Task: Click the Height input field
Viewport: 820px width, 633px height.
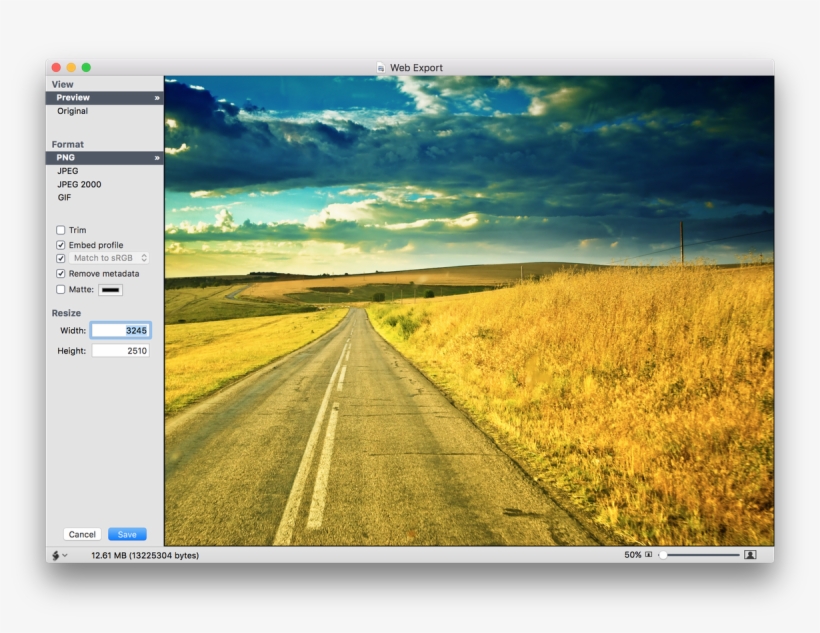Action: click(120, 351)
